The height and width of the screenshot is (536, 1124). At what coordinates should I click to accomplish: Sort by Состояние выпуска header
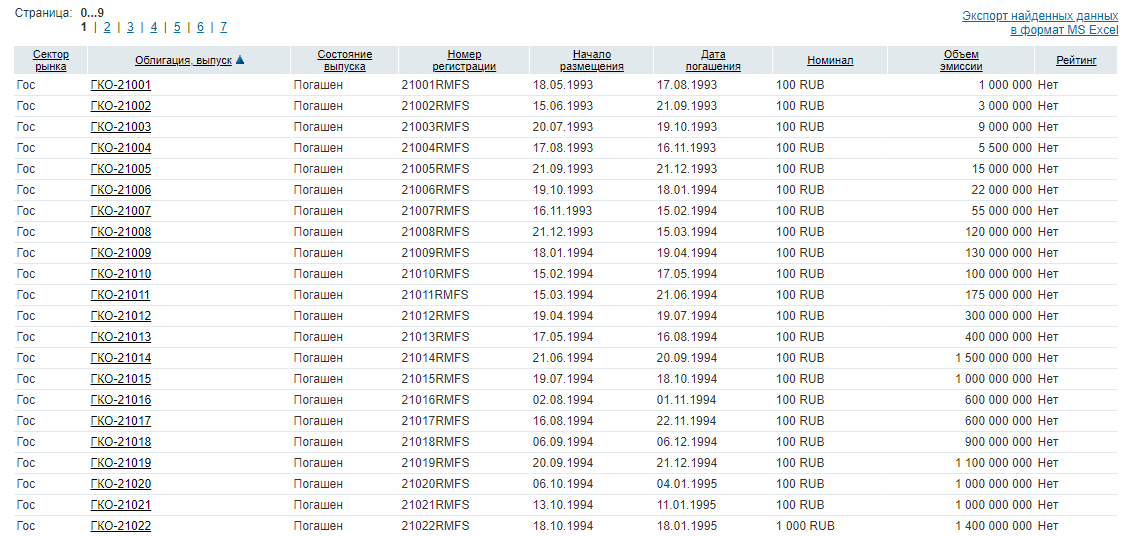pos(345,60)
